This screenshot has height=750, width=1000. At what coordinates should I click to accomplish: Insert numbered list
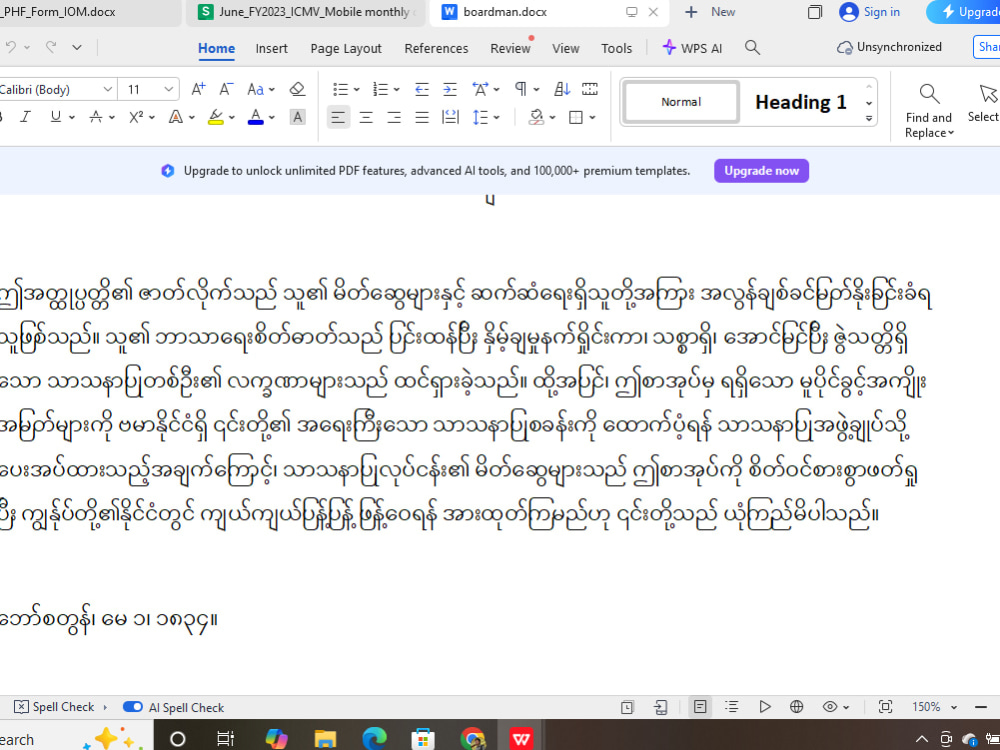[x=380, y=89]
